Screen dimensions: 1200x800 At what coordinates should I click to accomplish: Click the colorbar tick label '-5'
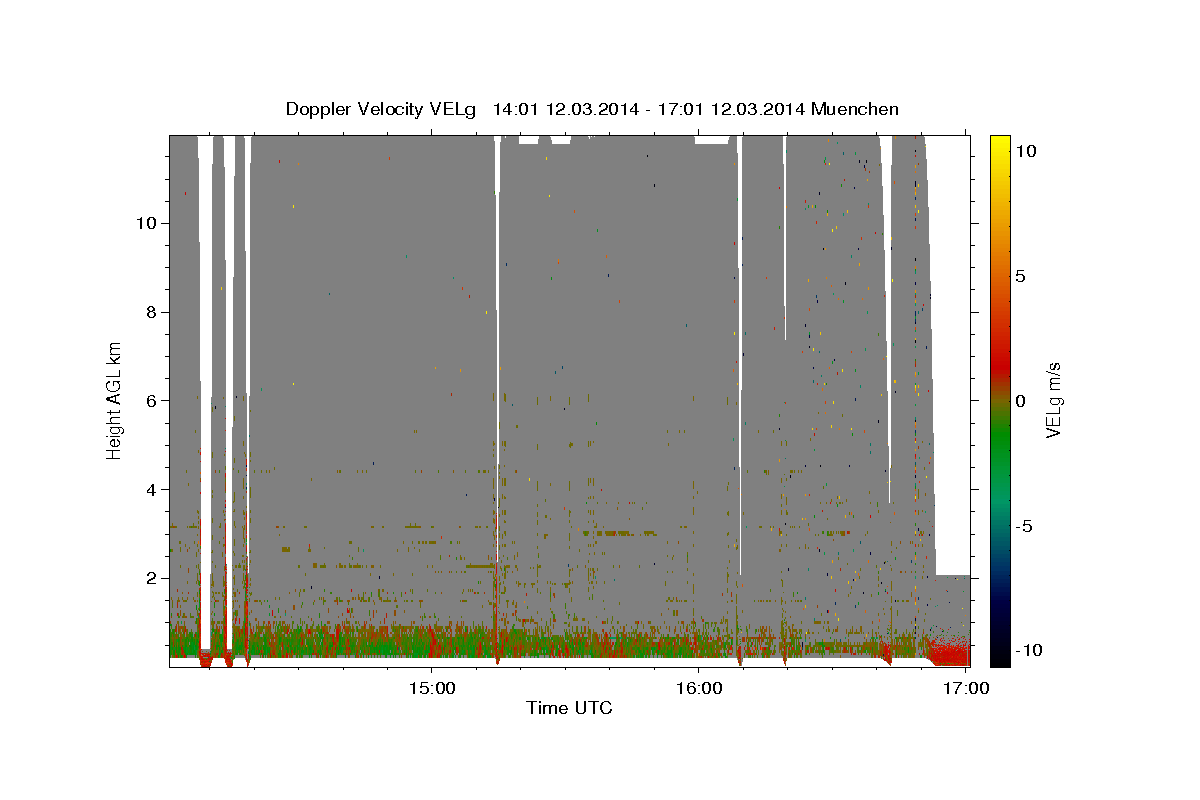click(1024, 526)
